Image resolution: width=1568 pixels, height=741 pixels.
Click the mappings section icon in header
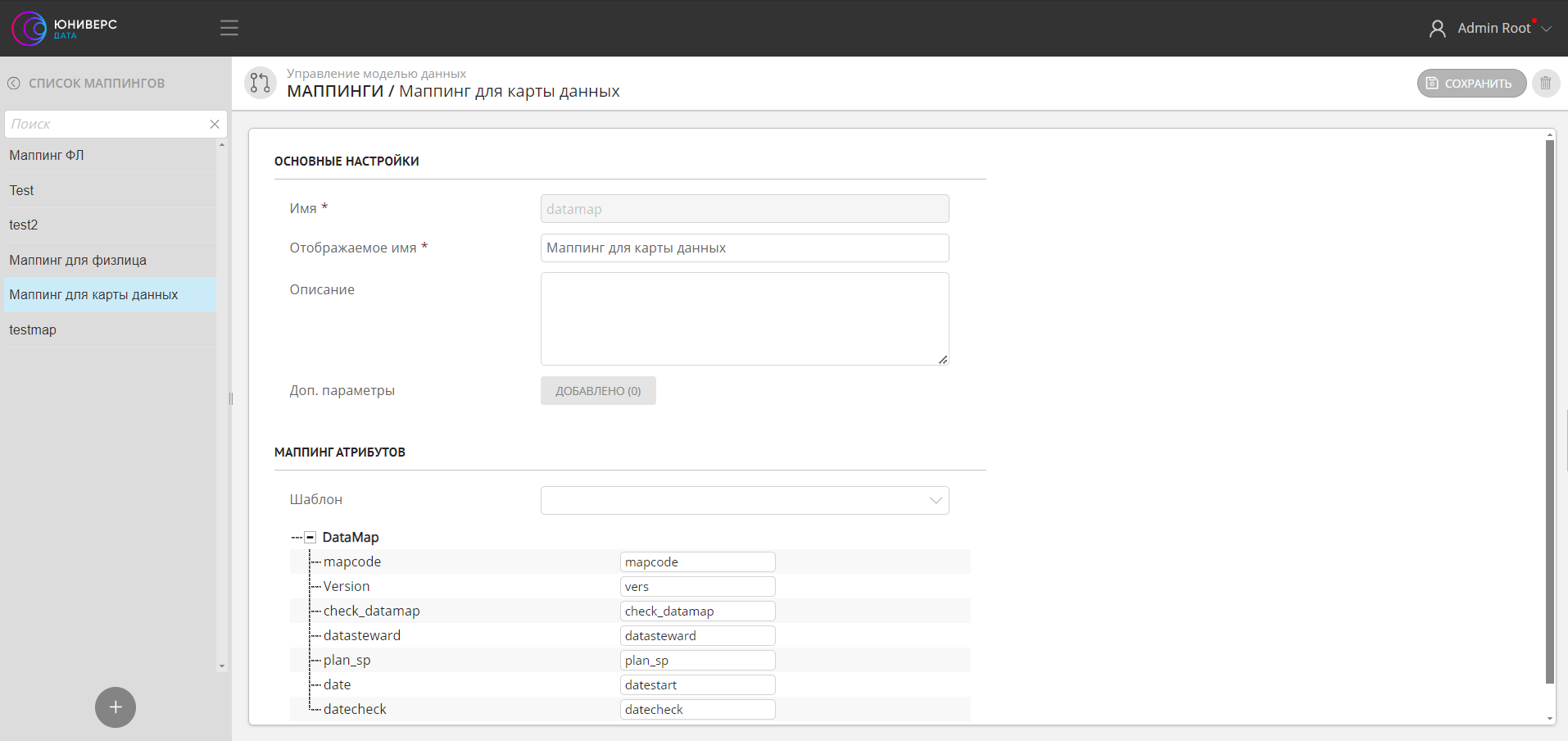coord(261,83)
